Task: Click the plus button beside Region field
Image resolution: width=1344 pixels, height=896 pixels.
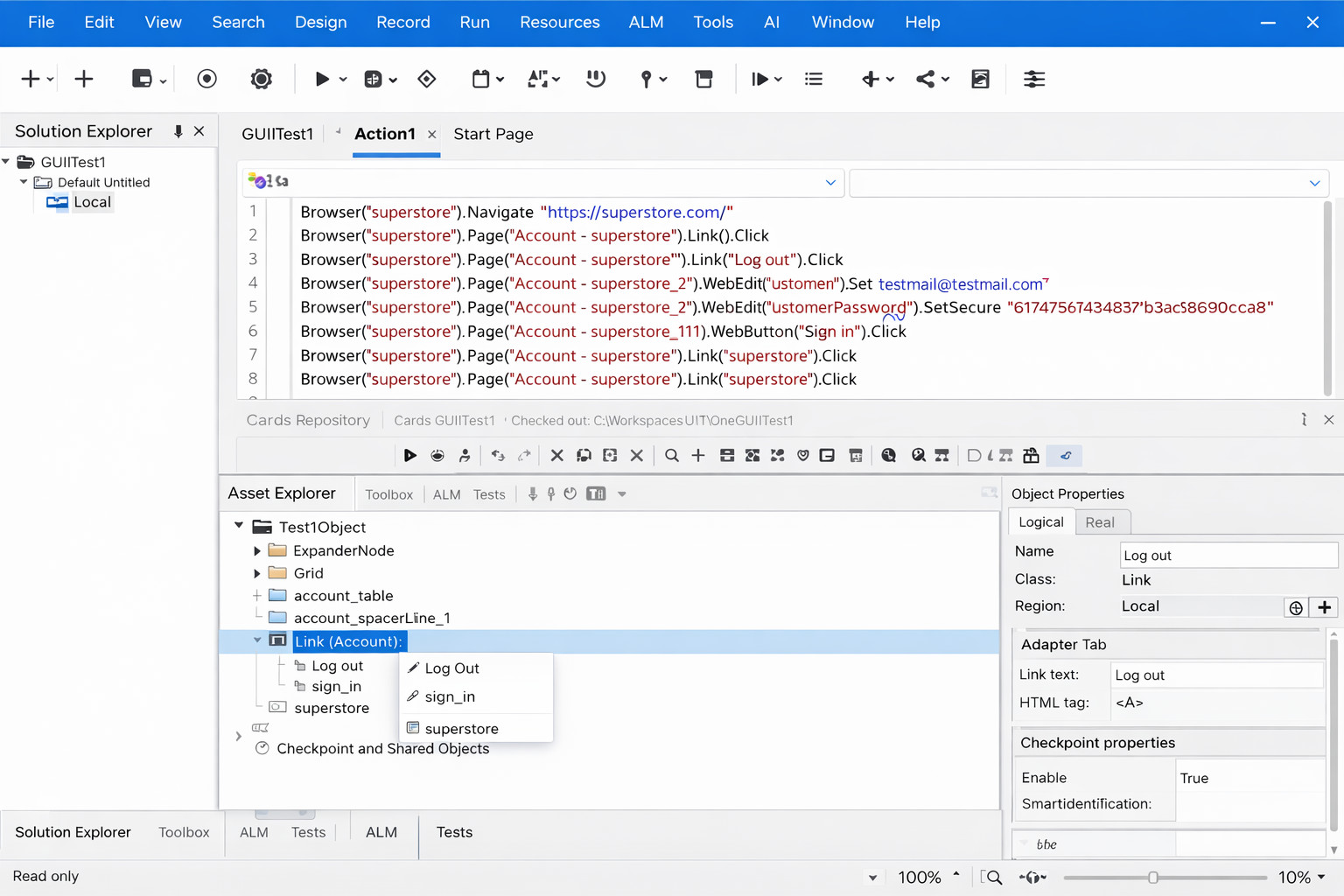Action: (1324, 606)
